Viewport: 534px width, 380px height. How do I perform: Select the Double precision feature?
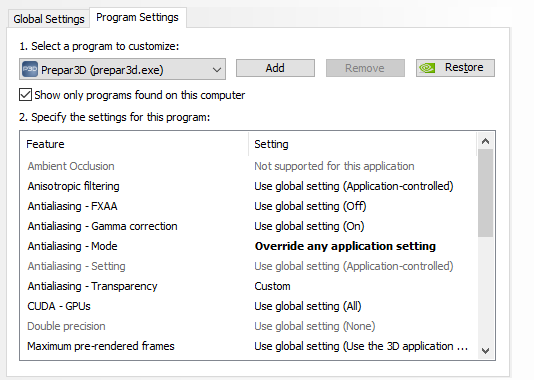[x=66, y=326]
